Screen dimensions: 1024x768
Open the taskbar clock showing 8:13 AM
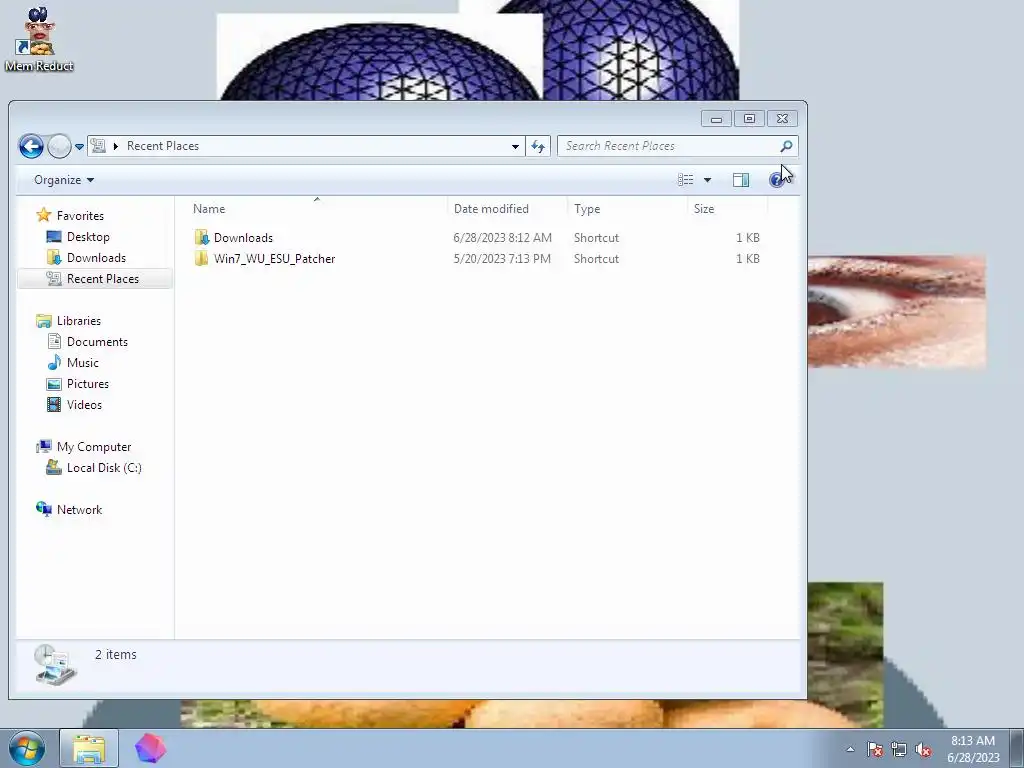coord(973,749)
